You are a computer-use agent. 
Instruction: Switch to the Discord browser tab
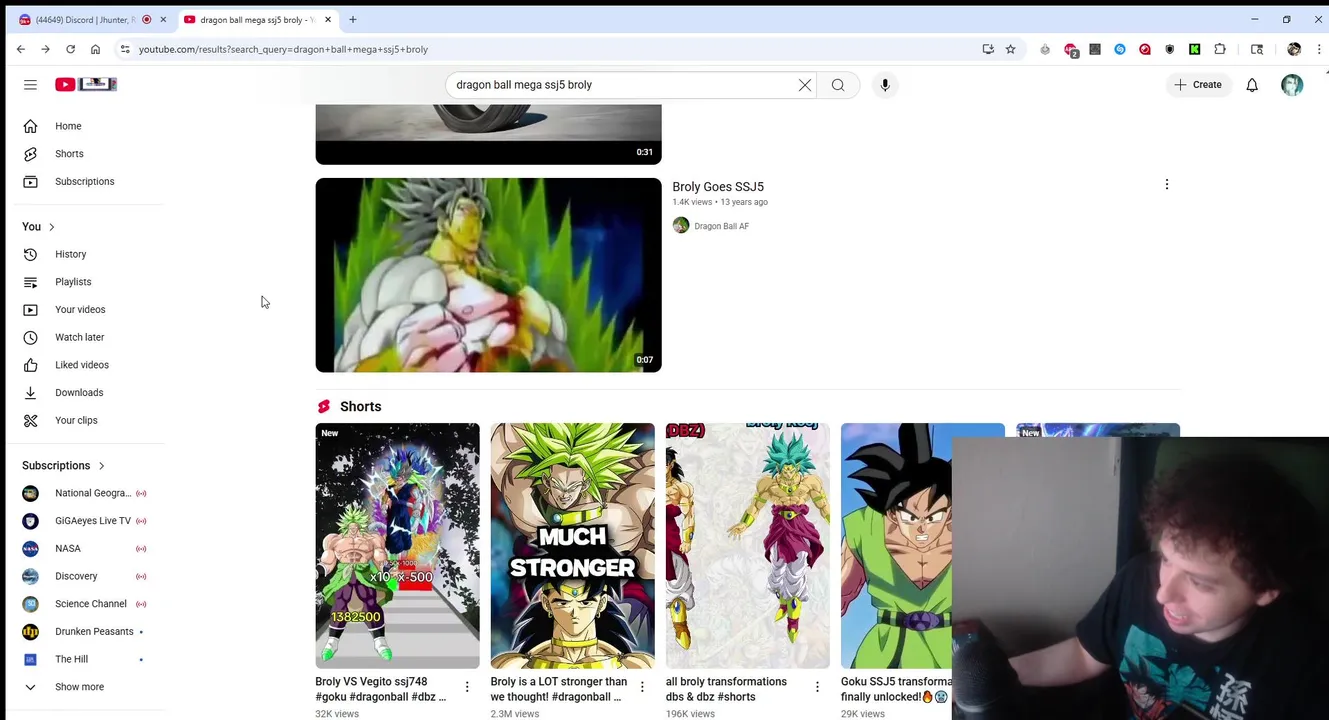coord(85,20)
